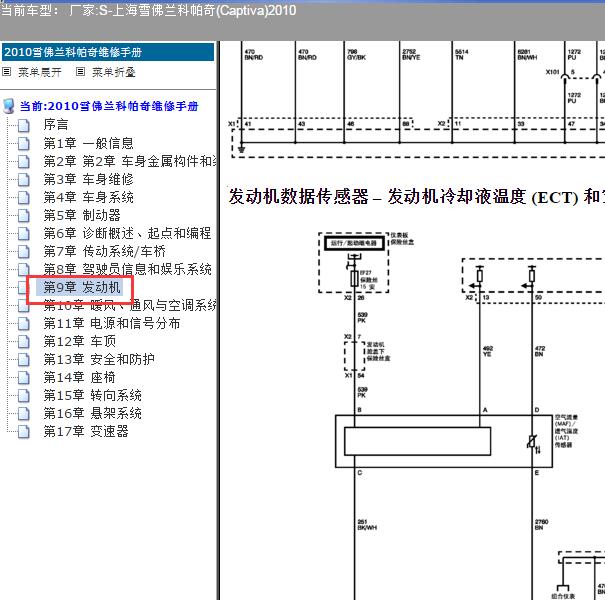This screenshot has height=600, width=605.
Task: Click the 运行/起动继电器 box in the diagram
Action: 355,243
